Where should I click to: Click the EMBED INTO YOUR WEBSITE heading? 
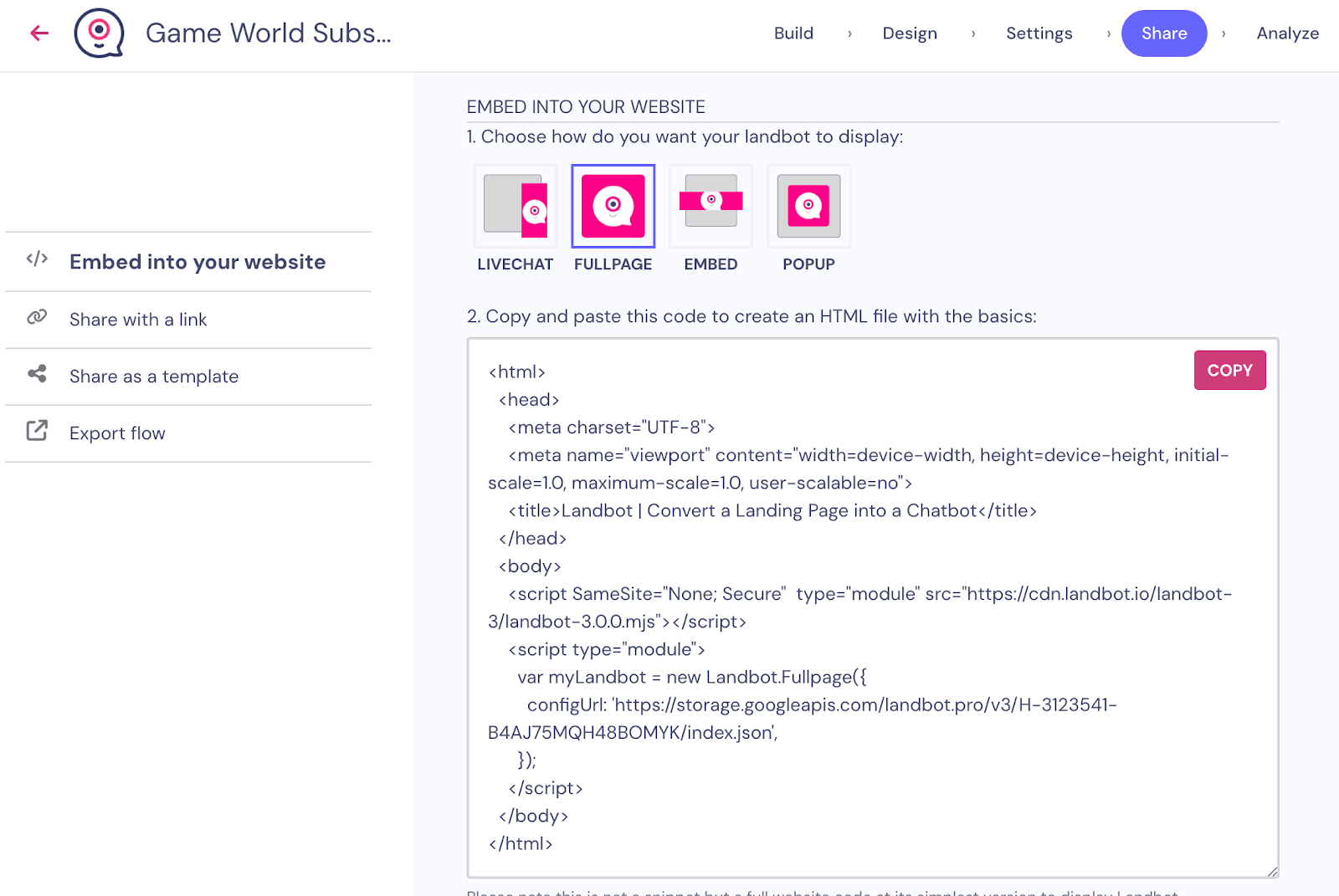coord(586,107)
